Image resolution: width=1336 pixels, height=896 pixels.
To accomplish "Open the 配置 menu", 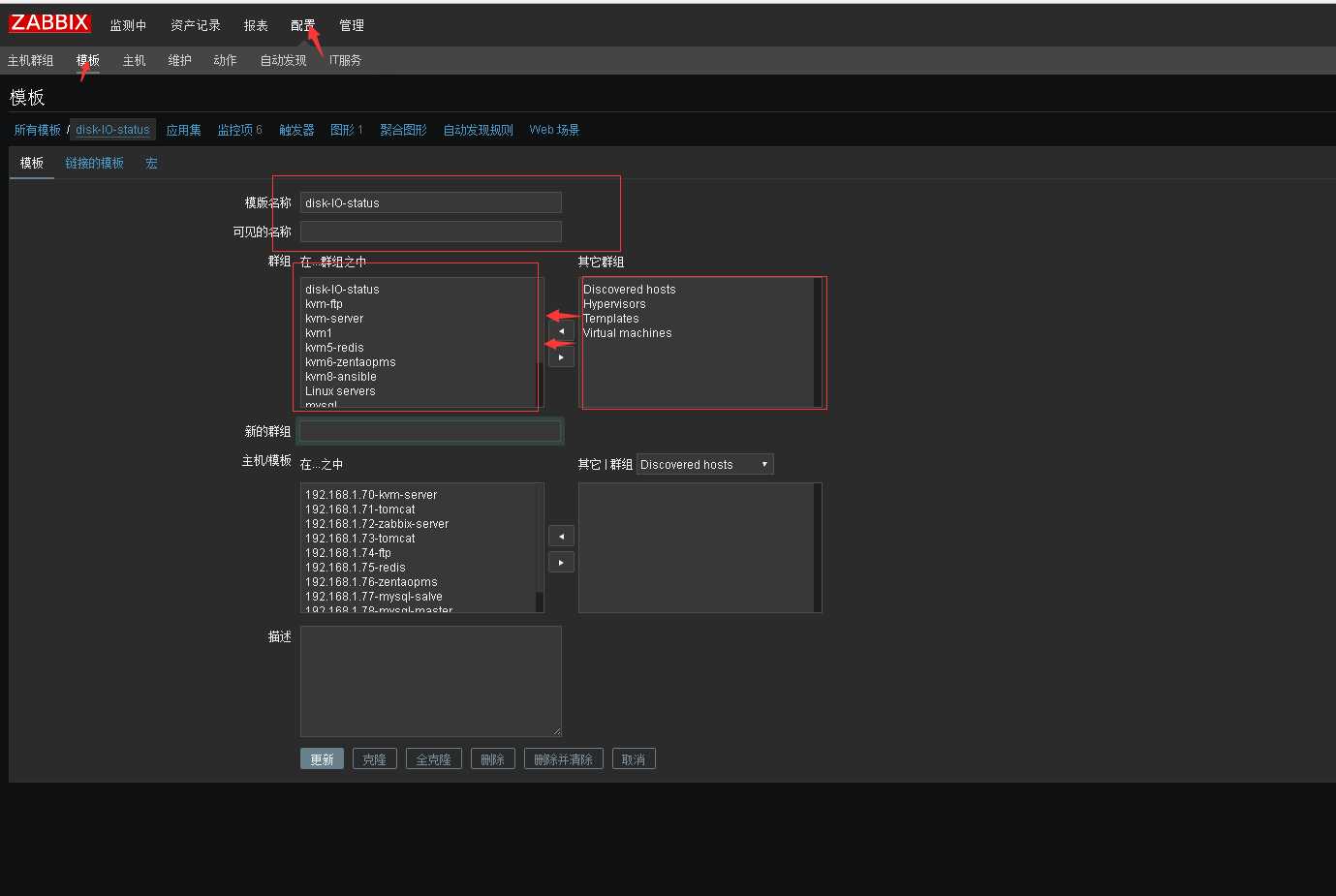I will click(303, 25).
